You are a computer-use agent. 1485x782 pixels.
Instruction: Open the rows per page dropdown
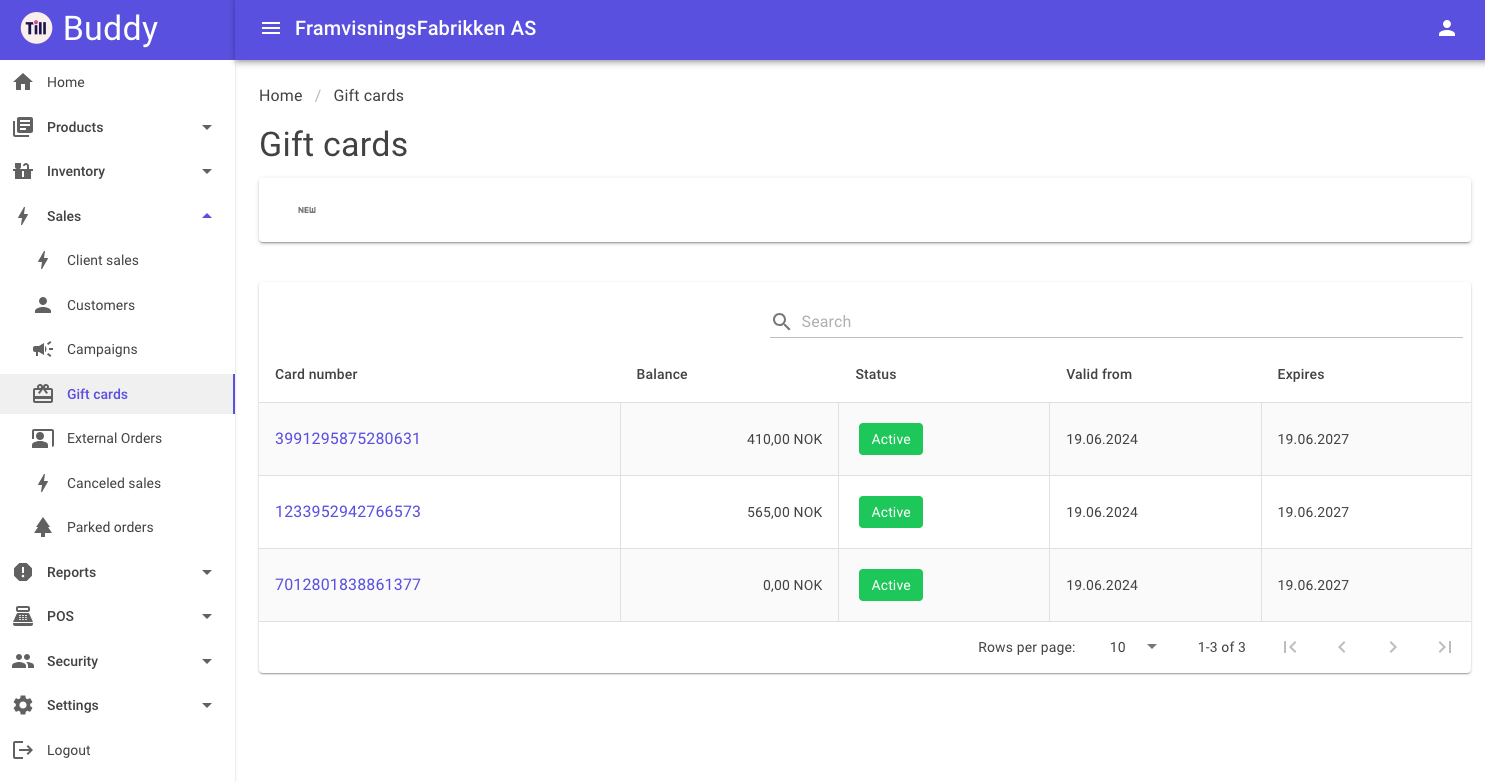coord(1133,647)
